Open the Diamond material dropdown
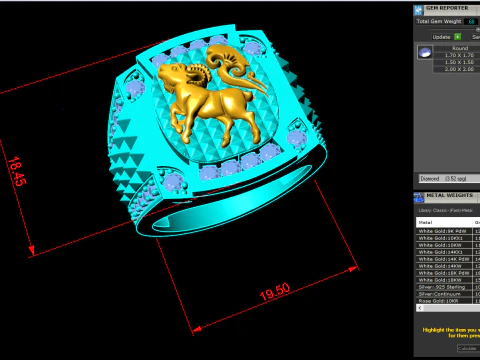 pyautogui.click(x=449, y=179)
